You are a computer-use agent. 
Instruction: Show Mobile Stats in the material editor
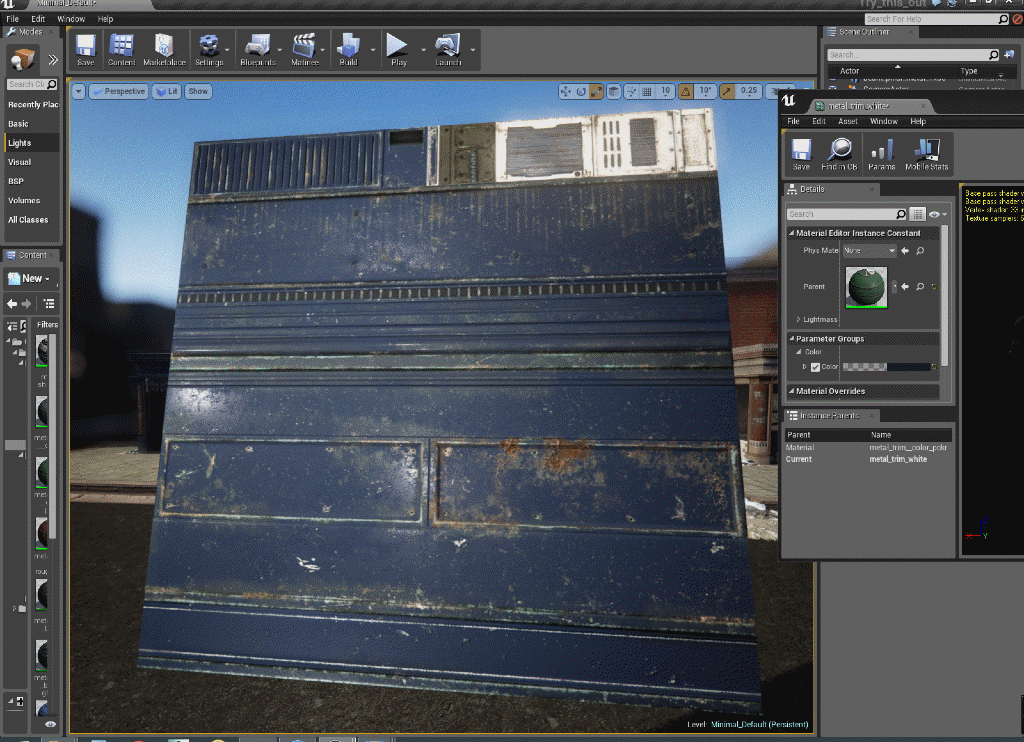(927, 154)
